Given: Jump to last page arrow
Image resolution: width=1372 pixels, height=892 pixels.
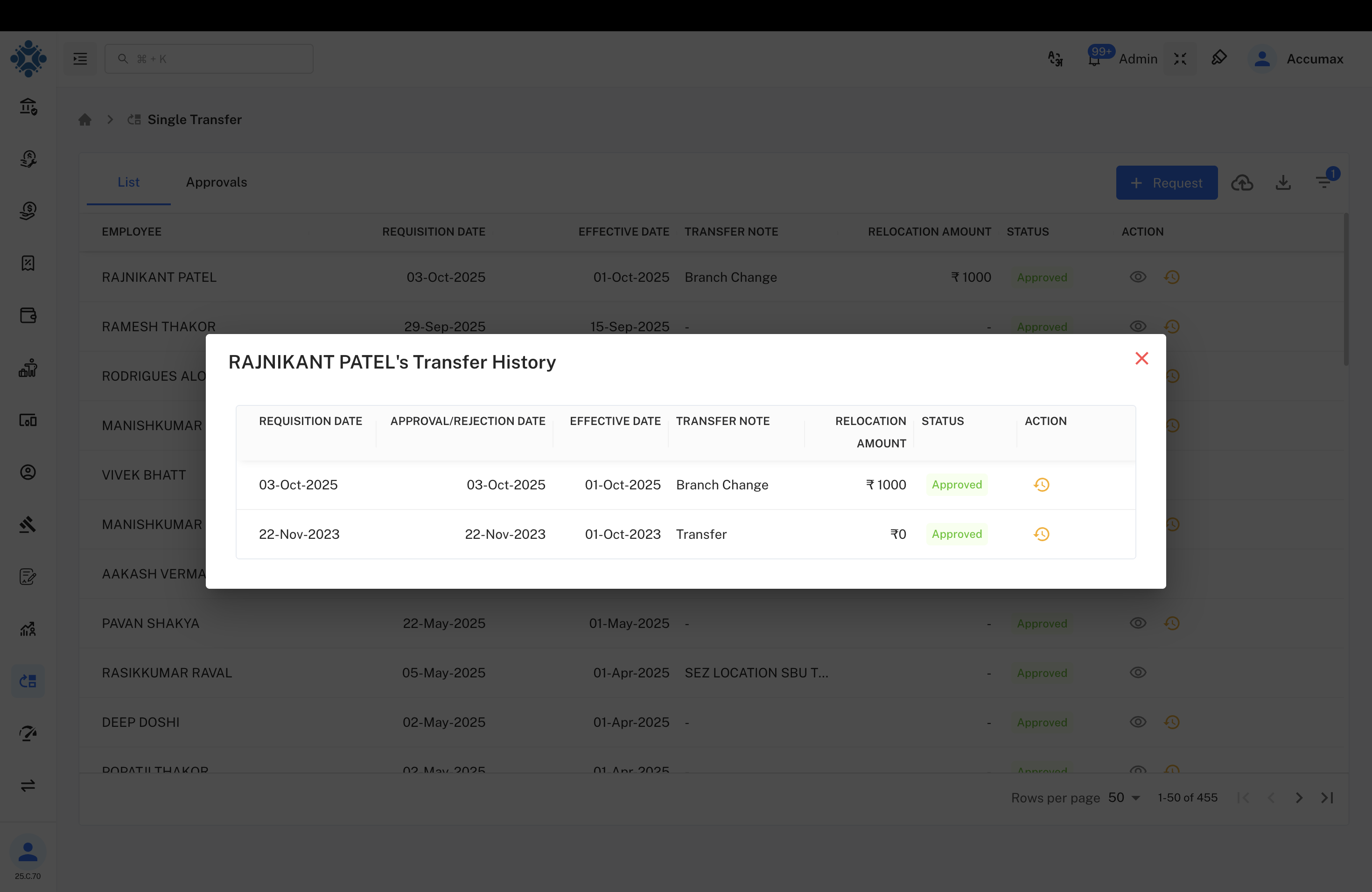Looking at the screenshot, I should tap(1327, 797).
